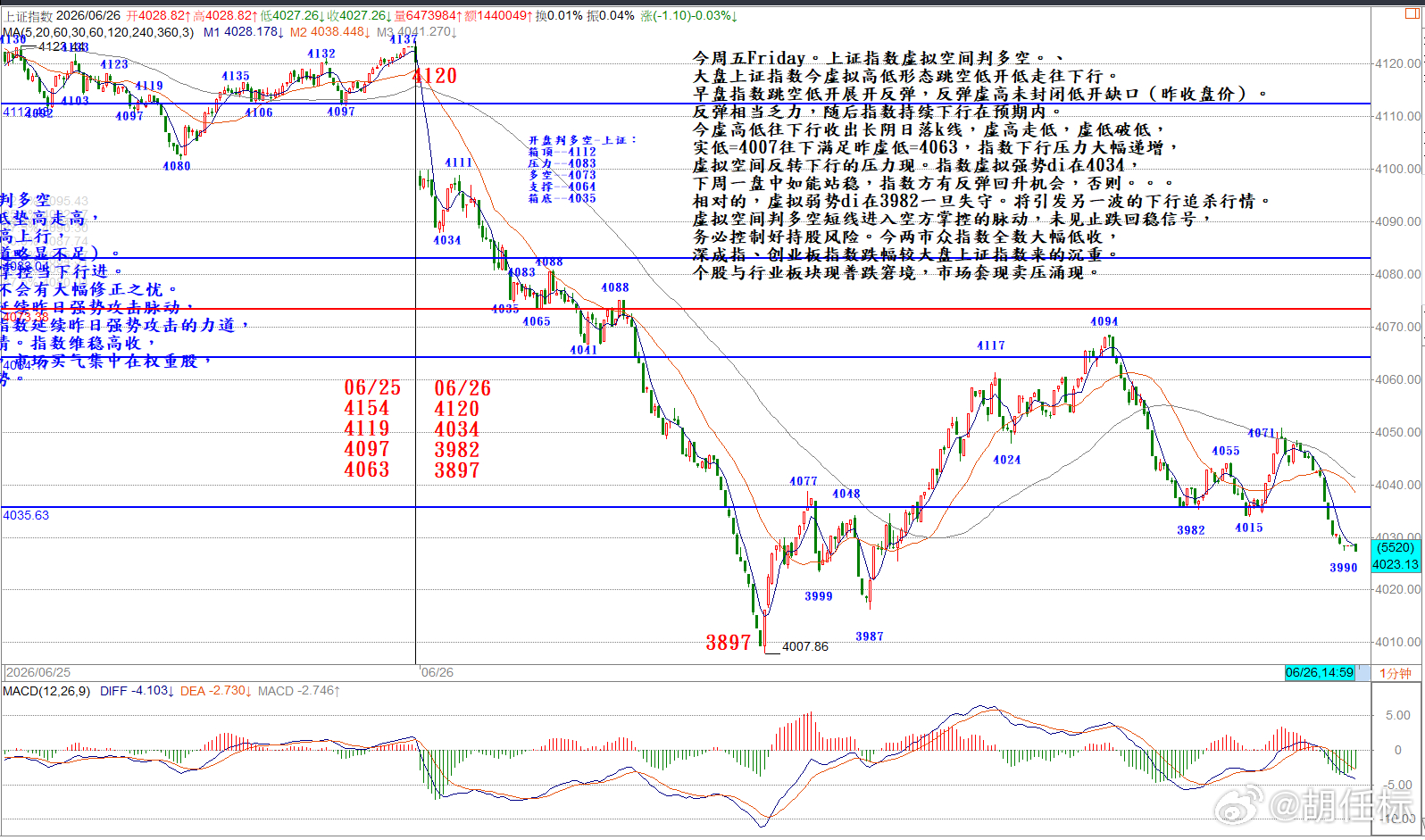Click the M3 4041.270 moving average value
Image resolution: width=1425 pixels, height=840 pixels.
pos(416,32)
